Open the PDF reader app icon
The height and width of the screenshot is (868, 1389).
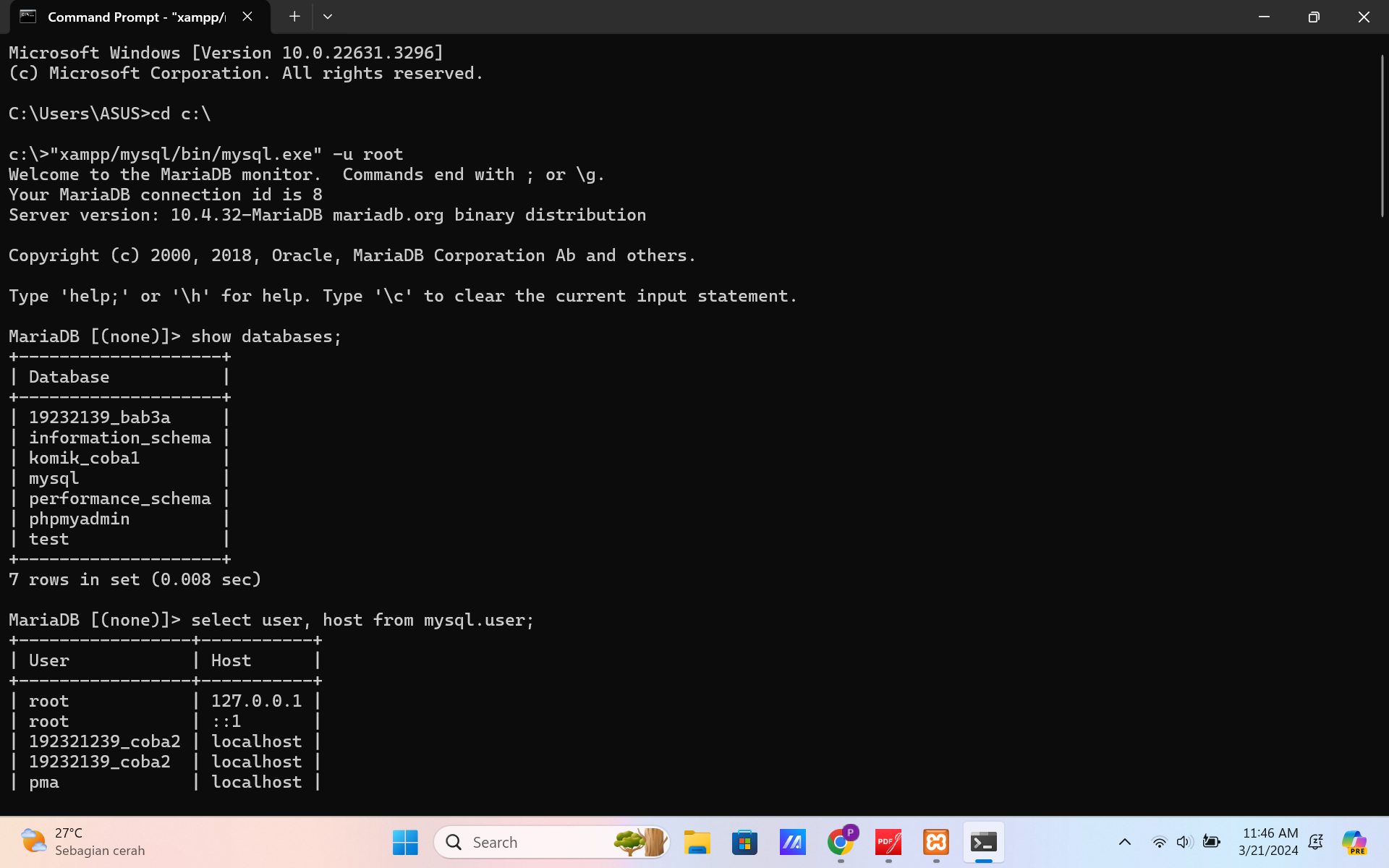(888, 842)
